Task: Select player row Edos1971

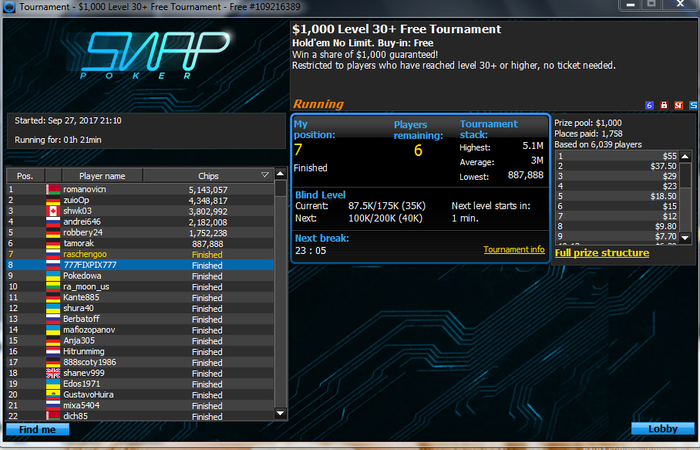Action: click(x=140, y=384)
